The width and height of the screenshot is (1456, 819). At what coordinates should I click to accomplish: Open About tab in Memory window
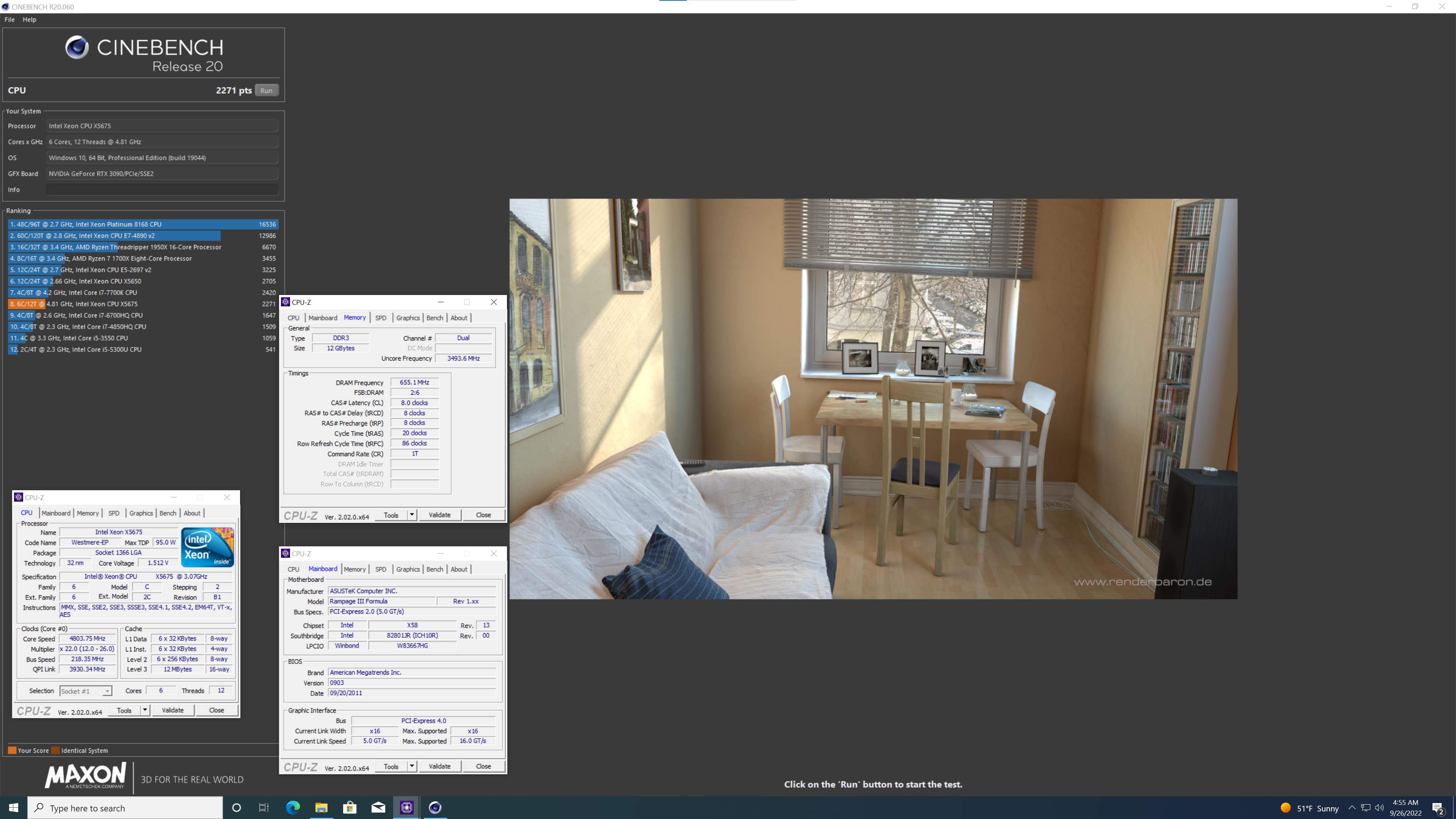tap(459, 318)
